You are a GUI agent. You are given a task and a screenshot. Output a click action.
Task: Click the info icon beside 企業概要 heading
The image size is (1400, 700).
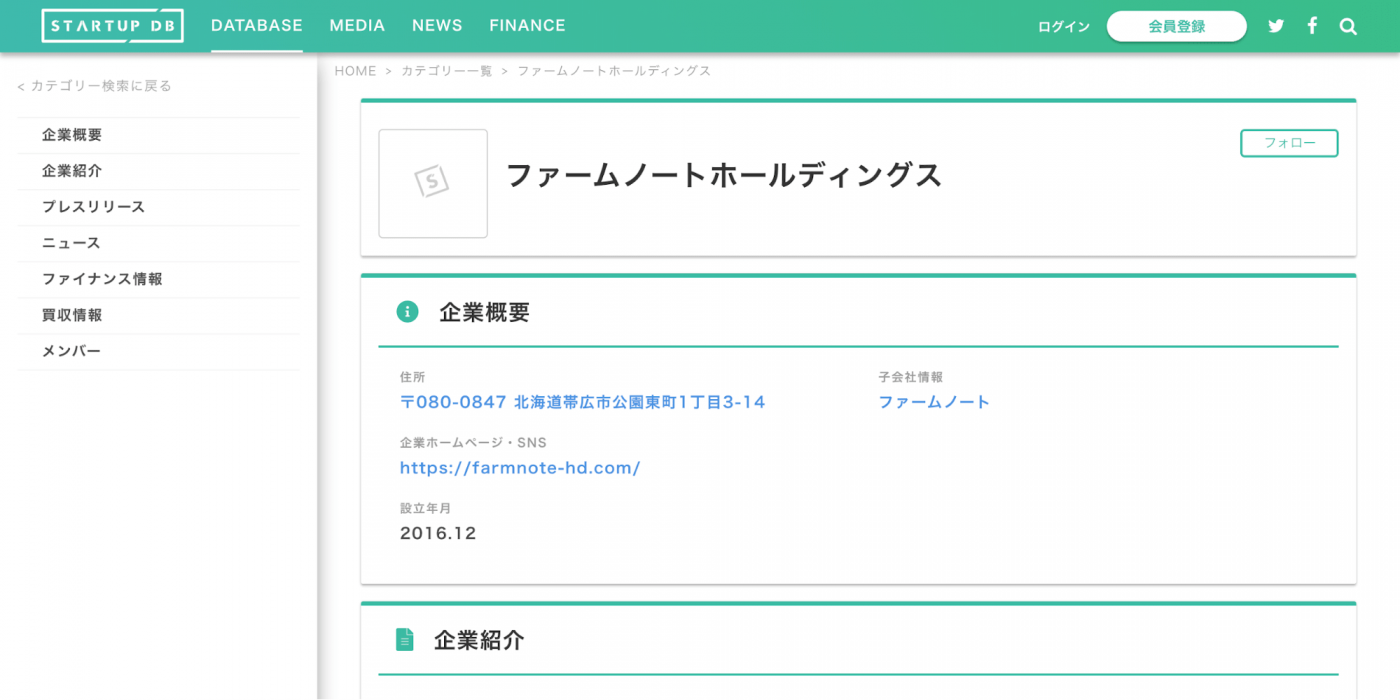click(x=406, y=311)
